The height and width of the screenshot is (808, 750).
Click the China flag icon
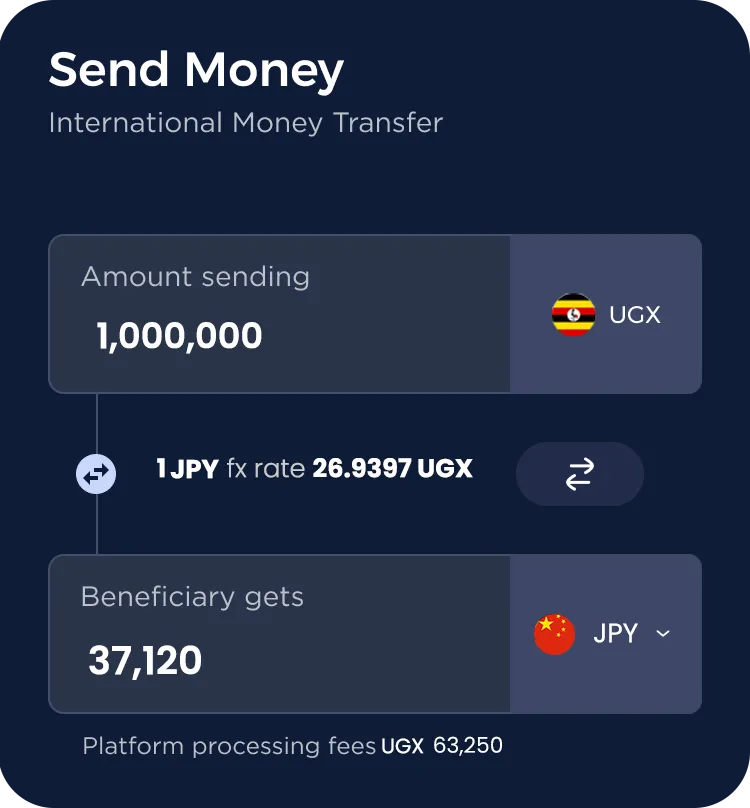(x=555, y=634)
